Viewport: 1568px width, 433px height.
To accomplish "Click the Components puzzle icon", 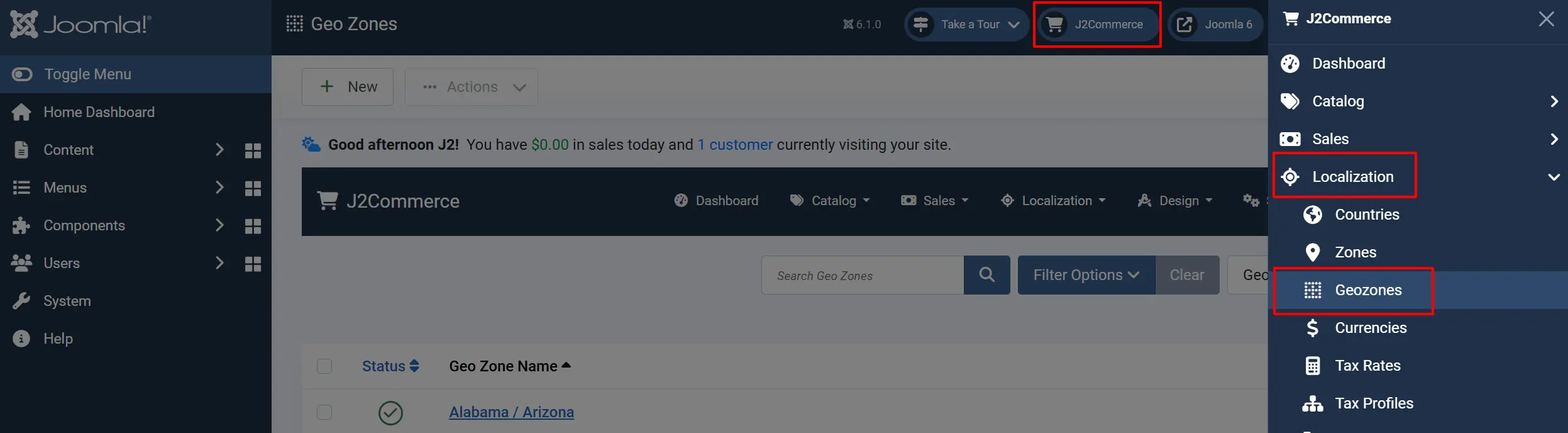I will (x=21, y=225).
